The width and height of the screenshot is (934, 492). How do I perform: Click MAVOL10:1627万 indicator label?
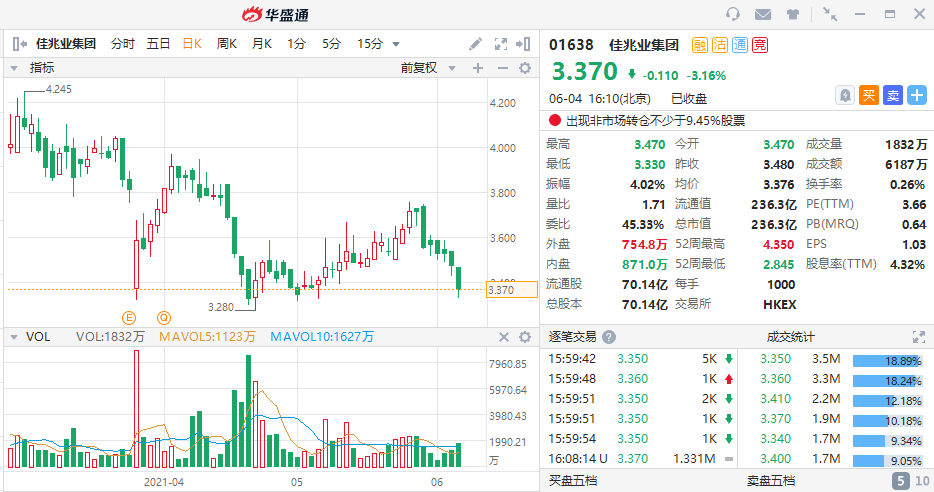322,337
